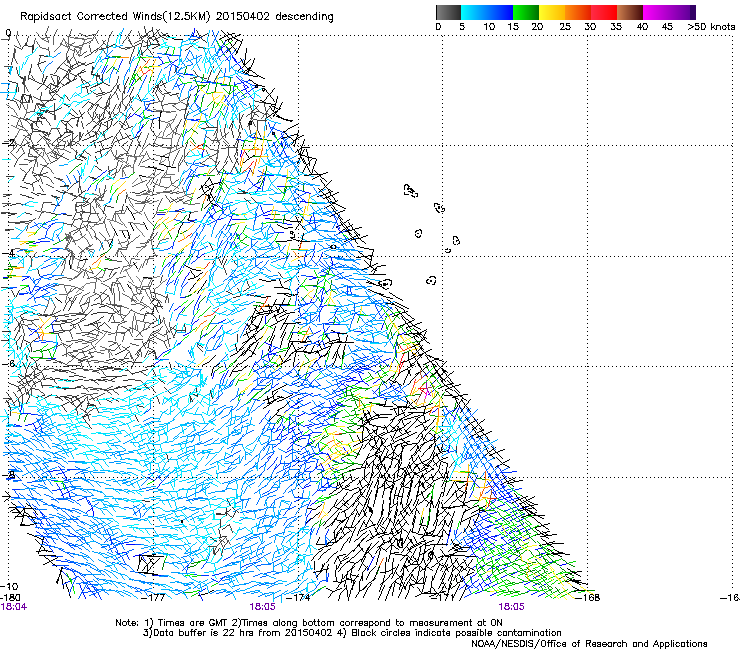Pick the orange 25–30 knots legend segment

578,12
